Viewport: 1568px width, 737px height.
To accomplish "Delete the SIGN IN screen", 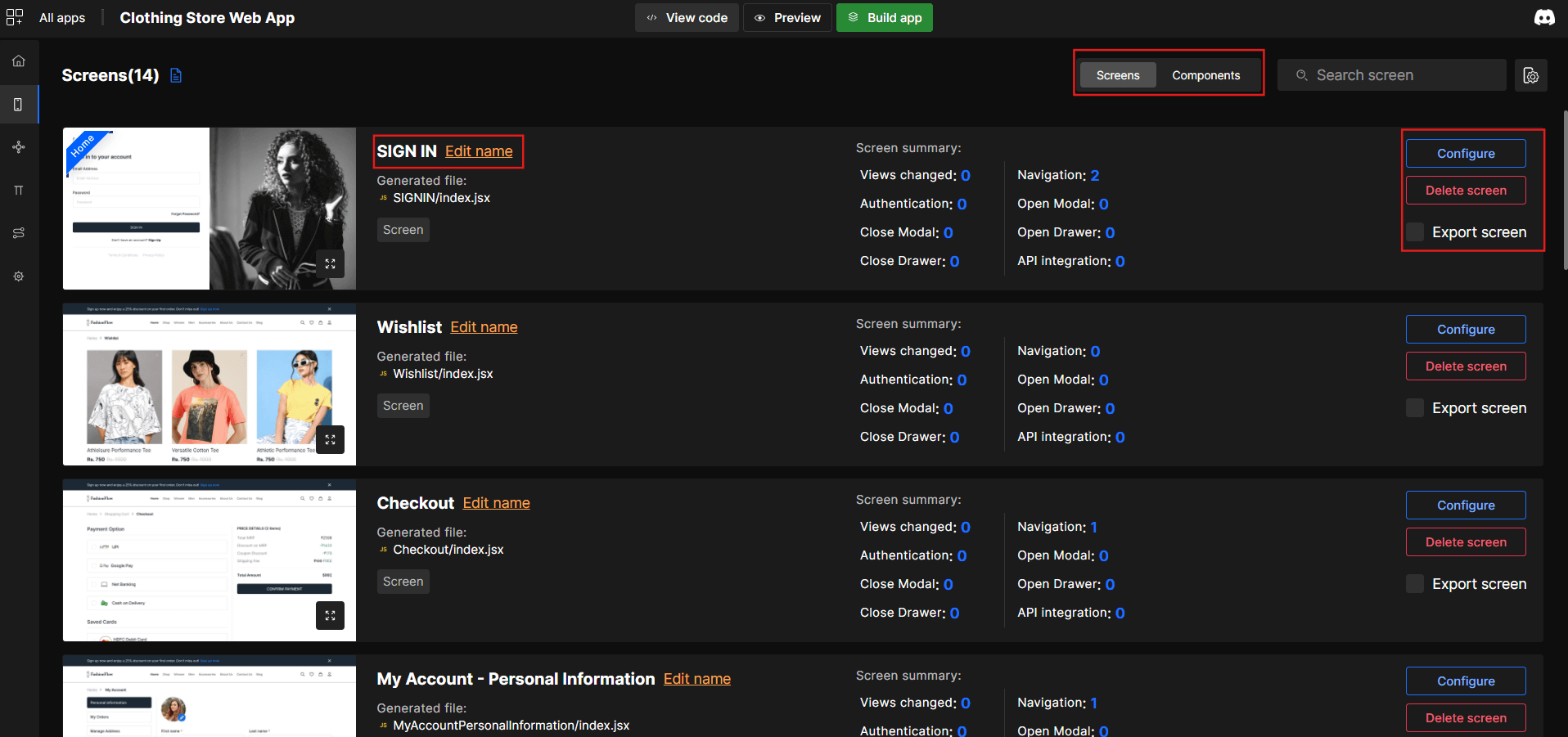I will [x=1466, y=191].
